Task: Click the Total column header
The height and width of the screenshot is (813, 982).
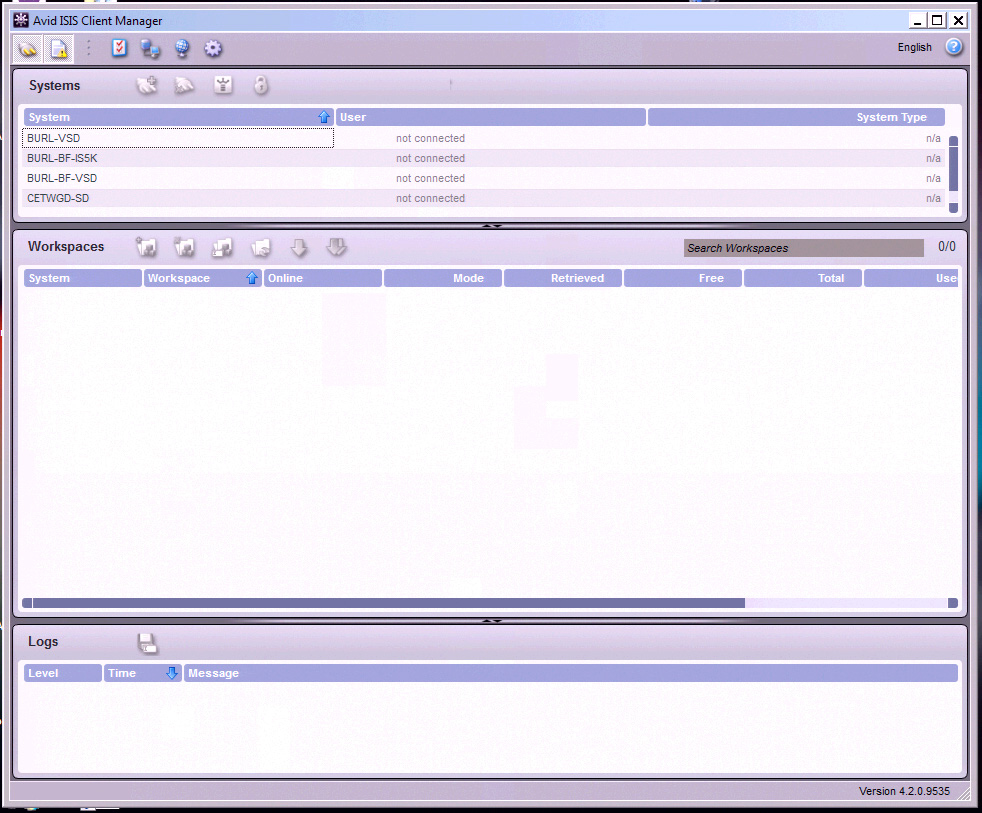Action: (x=803, y=278)
